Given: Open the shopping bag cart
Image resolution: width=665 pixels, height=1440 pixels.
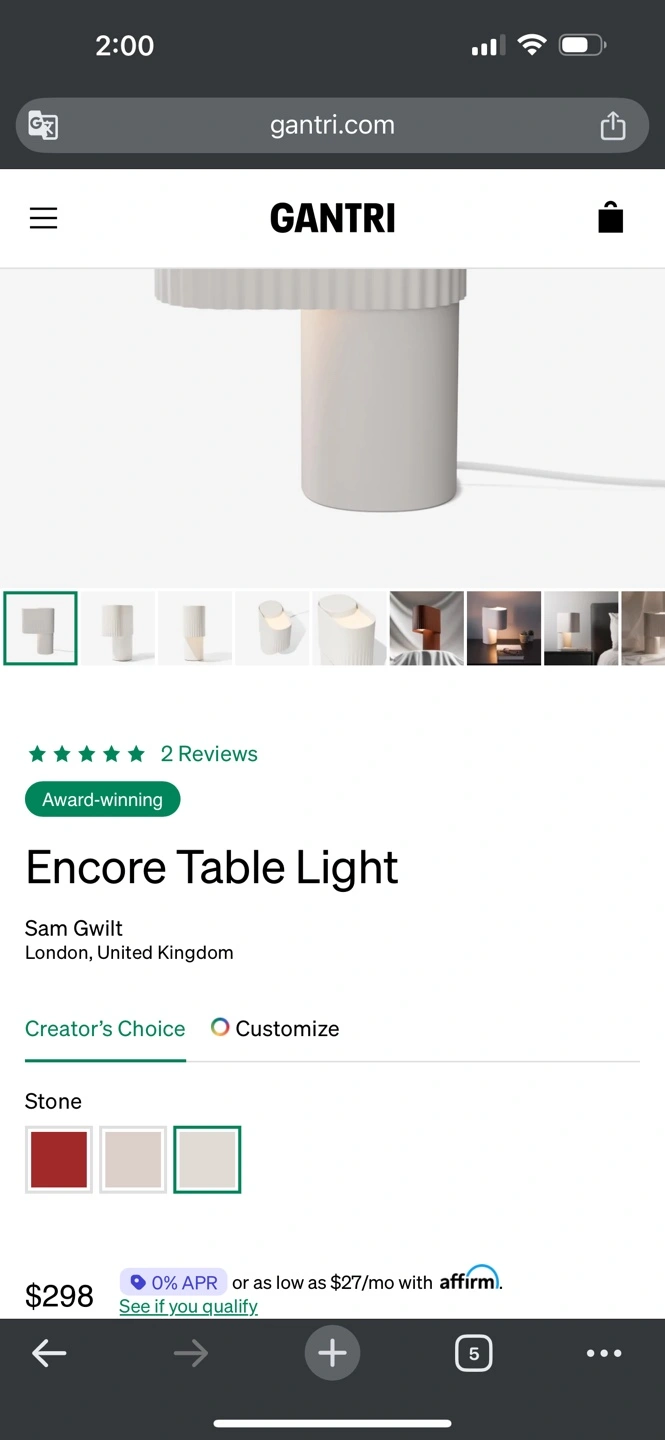Looking at the screenshot, I should click(x=611, y=217).
